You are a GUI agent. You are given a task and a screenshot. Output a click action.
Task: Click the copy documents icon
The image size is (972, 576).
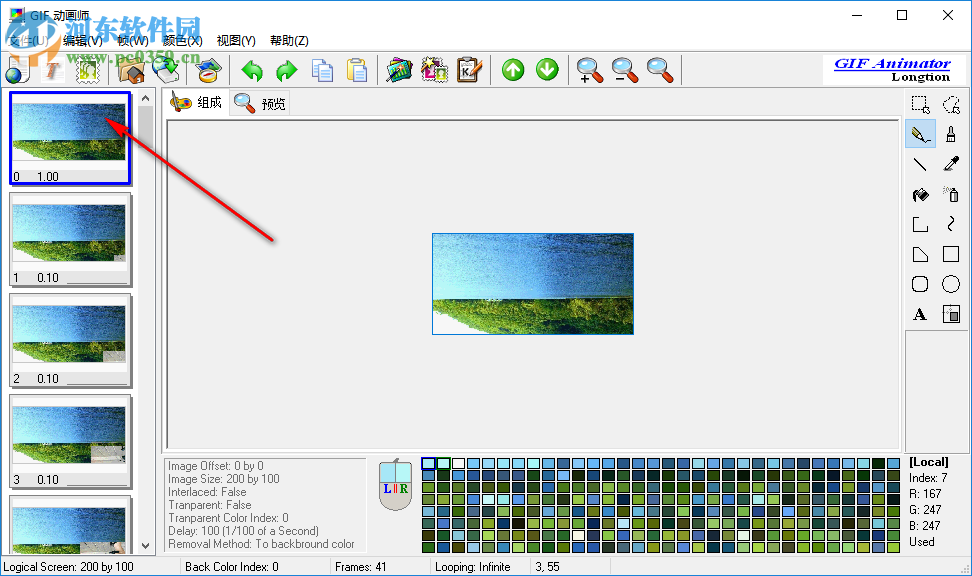[322, 70]
